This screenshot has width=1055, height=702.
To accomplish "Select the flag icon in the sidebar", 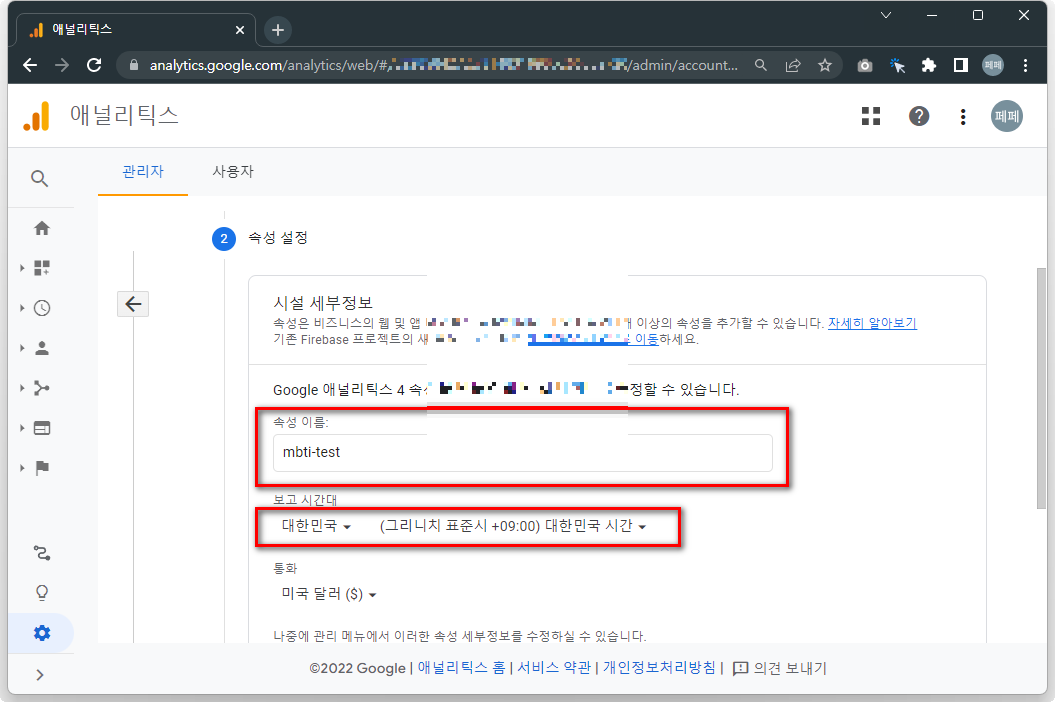I will [41, 467].
